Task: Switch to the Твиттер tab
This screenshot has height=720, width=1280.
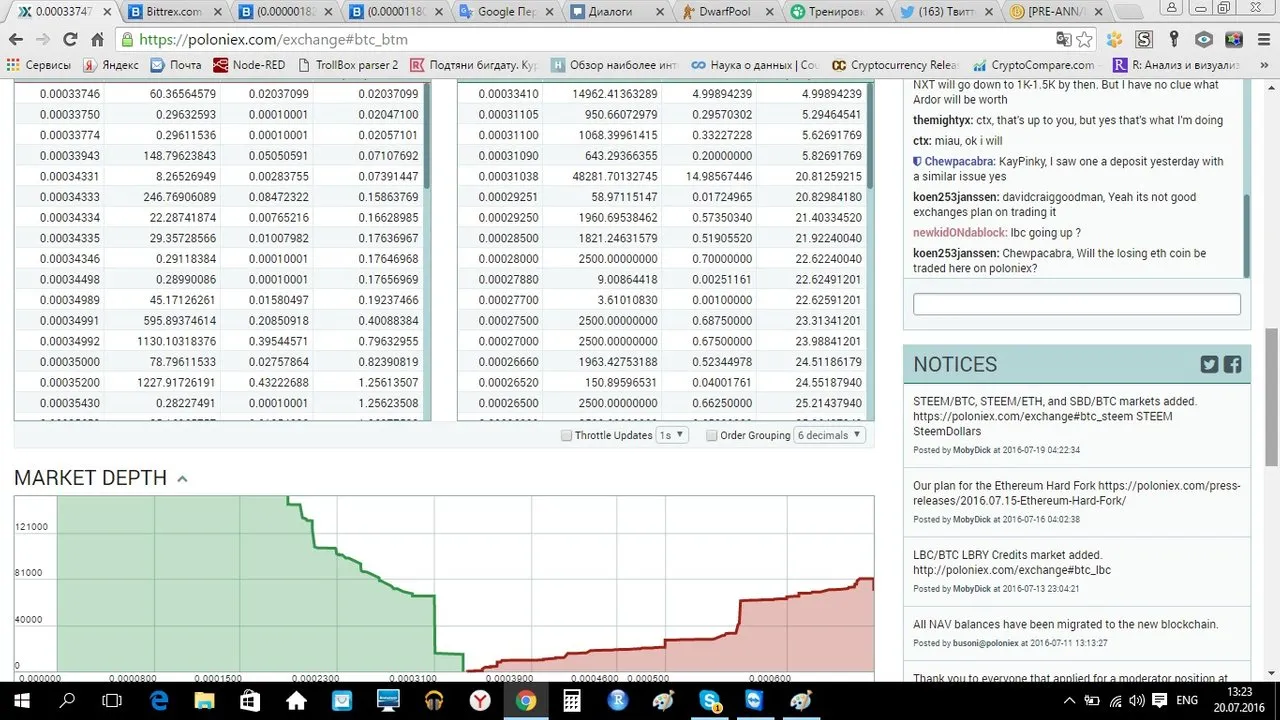Action: 944,12
